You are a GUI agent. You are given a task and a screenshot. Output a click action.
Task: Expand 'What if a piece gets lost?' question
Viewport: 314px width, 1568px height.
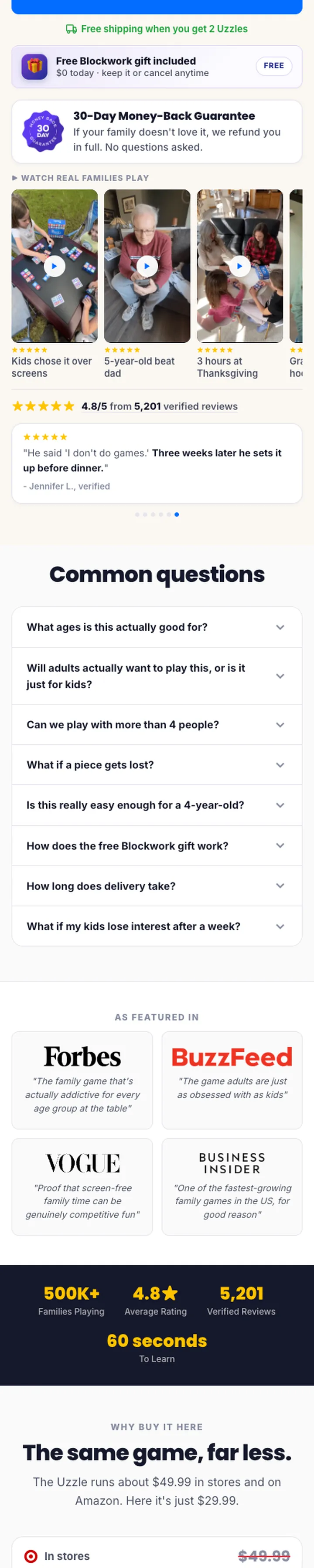[157, 764]
